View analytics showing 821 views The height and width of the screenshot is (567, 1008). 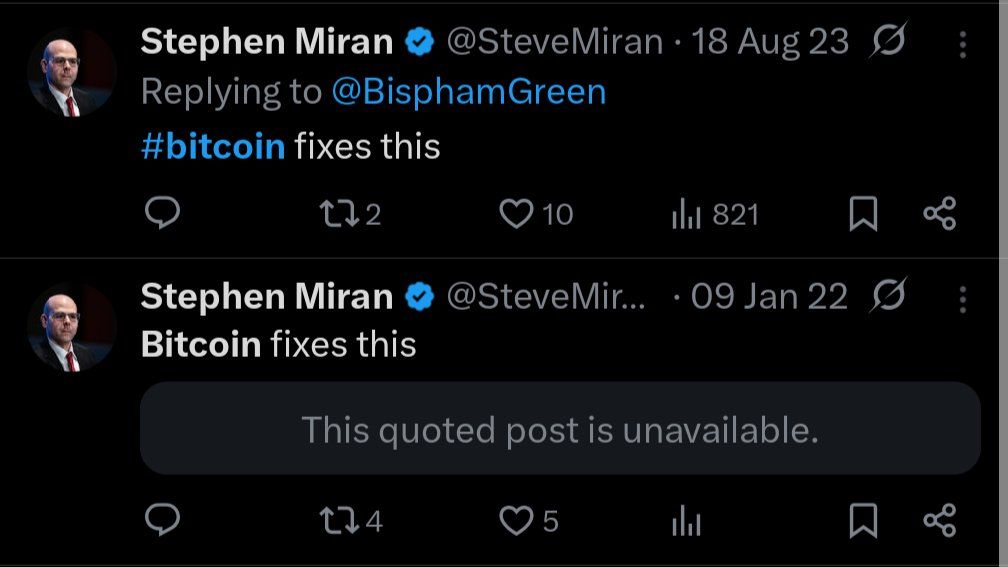pyautogui.click(x=686, y=214)
